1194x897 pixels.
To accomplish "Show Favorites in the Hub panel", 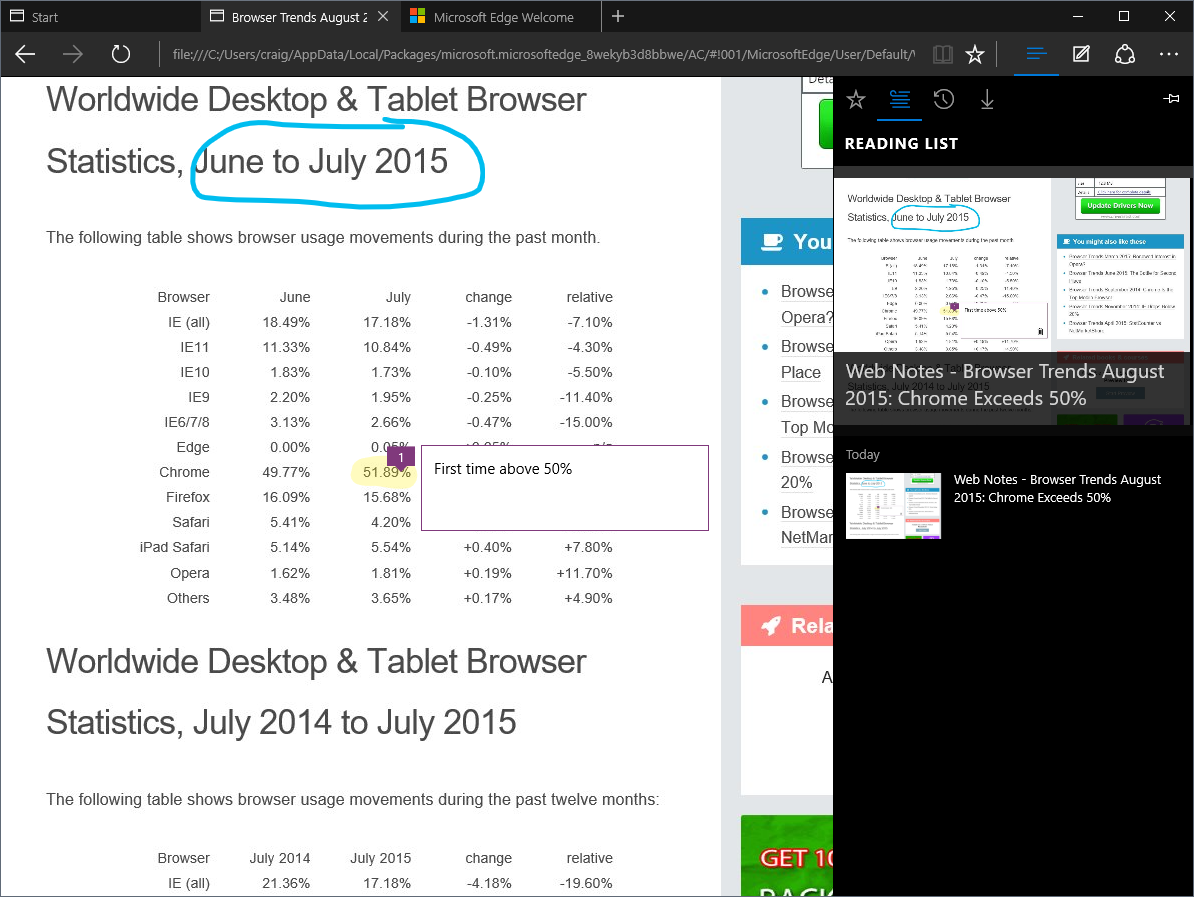I will tap(856, 100).
